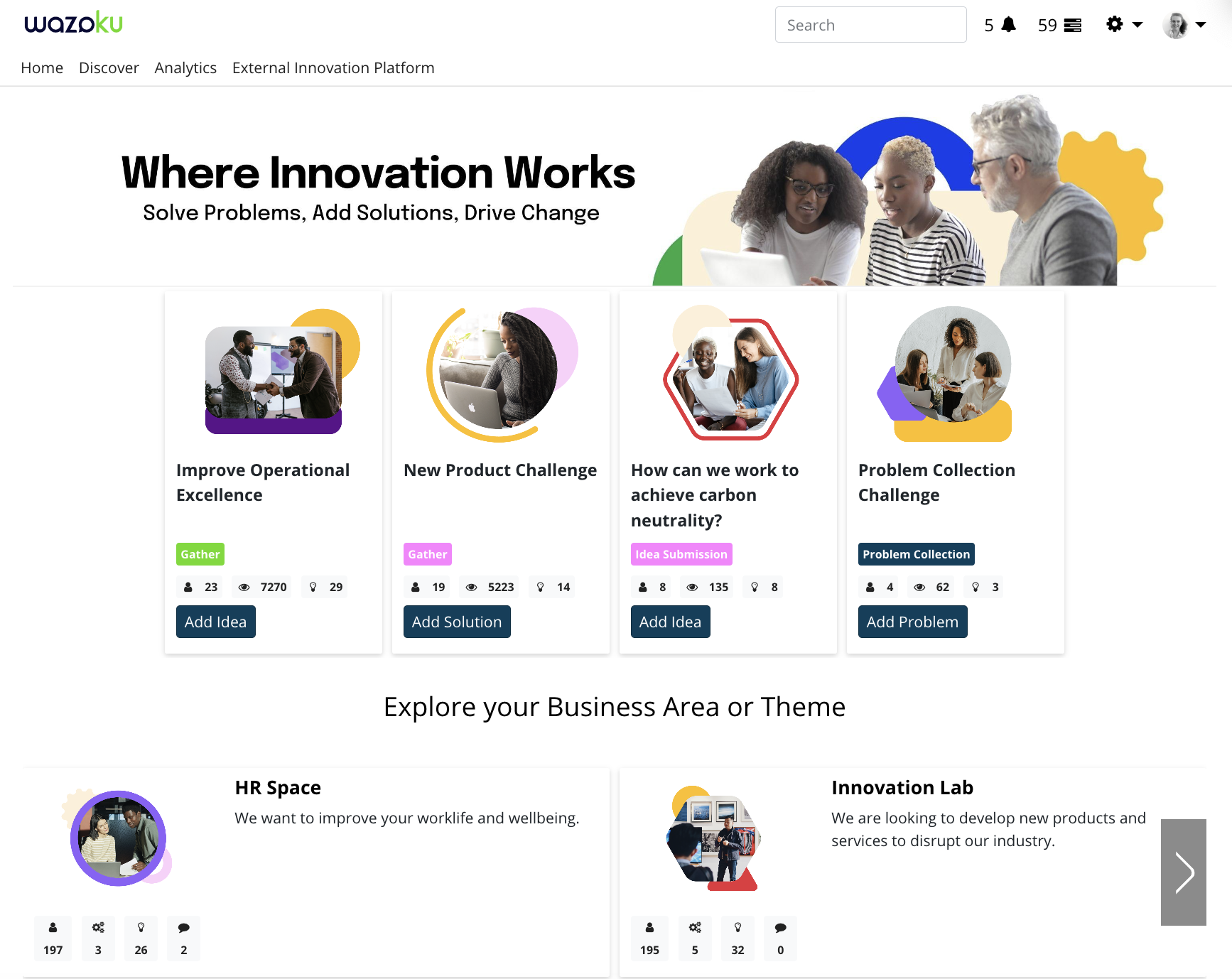Image resolution: width=1232 pixels, height=979 pixels.
Task: Open the Innovation Lab title link
Action: [902, 788]
